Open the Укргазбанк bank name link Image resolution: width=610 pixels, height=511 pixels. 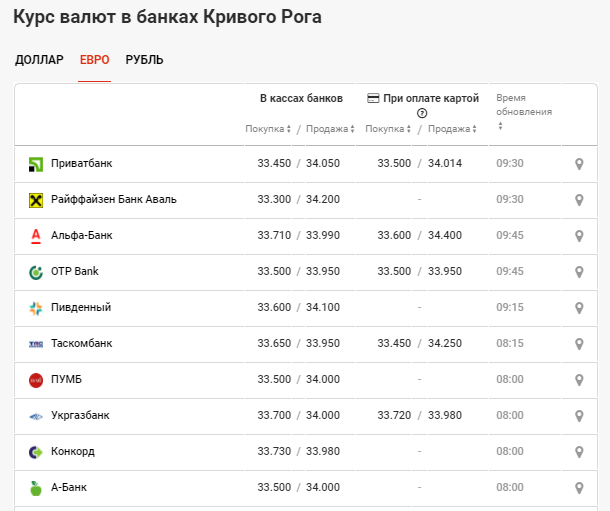80,416
